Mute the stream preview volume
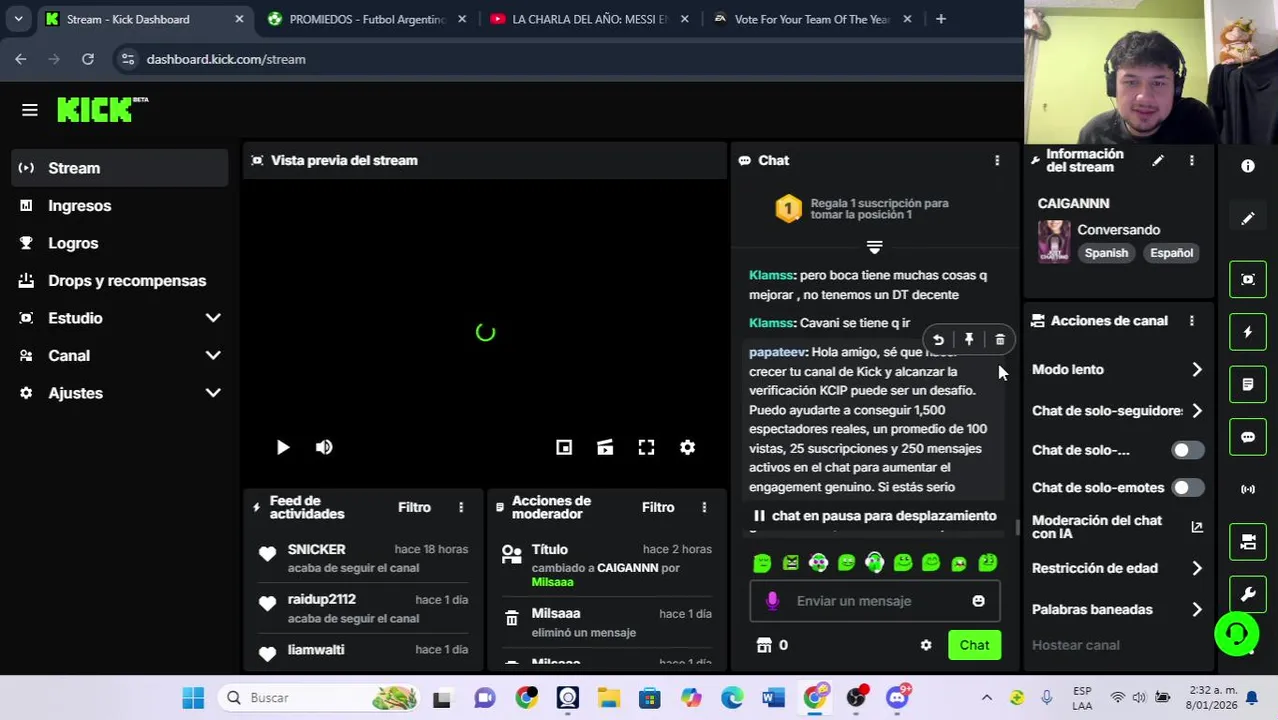The height and width of the screenshot is (720, 1278). click(x=324, y=448)
